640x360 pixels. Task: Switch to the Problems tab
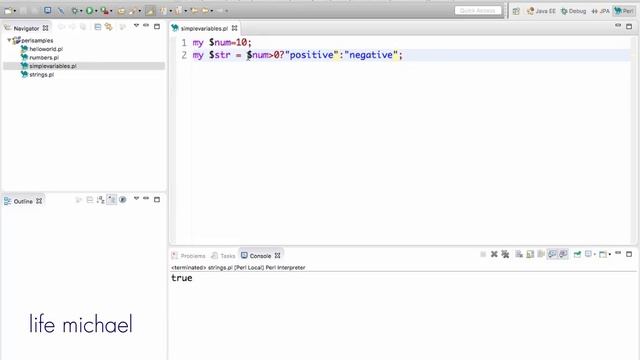189,256
